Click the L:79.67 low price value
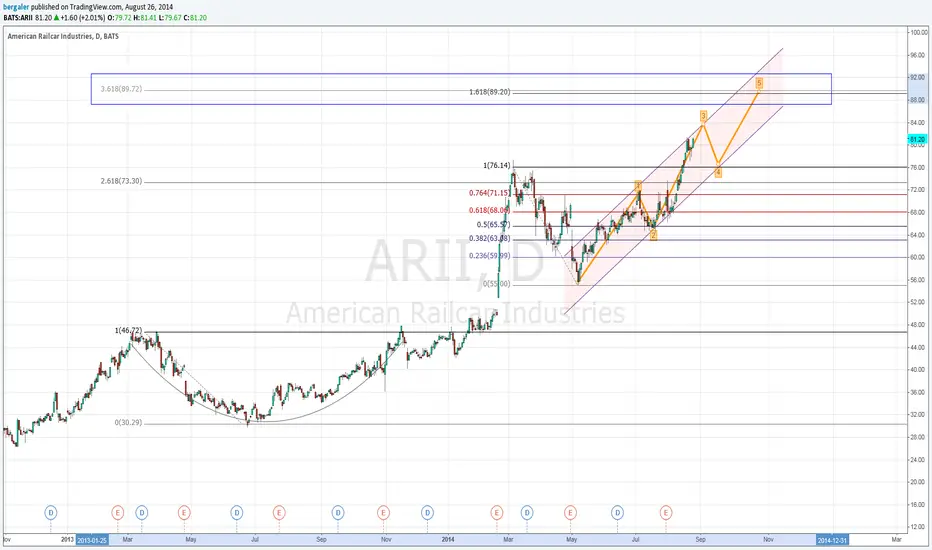This screenshot has height=550, width=932. (x=170, y=18)
